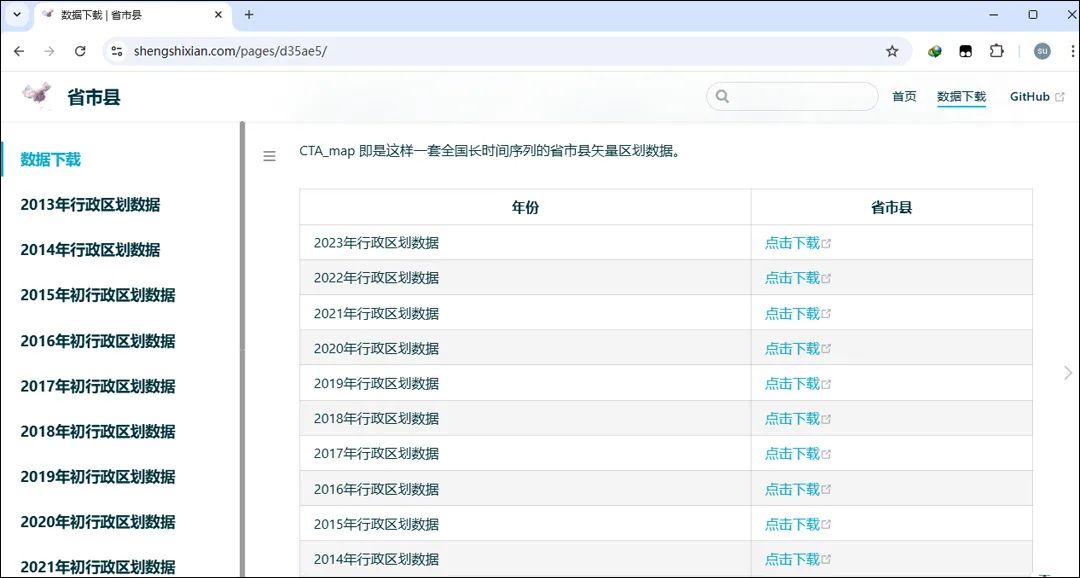This screenshot has height=578, width=1080.
Task: Select table cell 2022年行政区划数据
Action: click(x=525, y=278)
